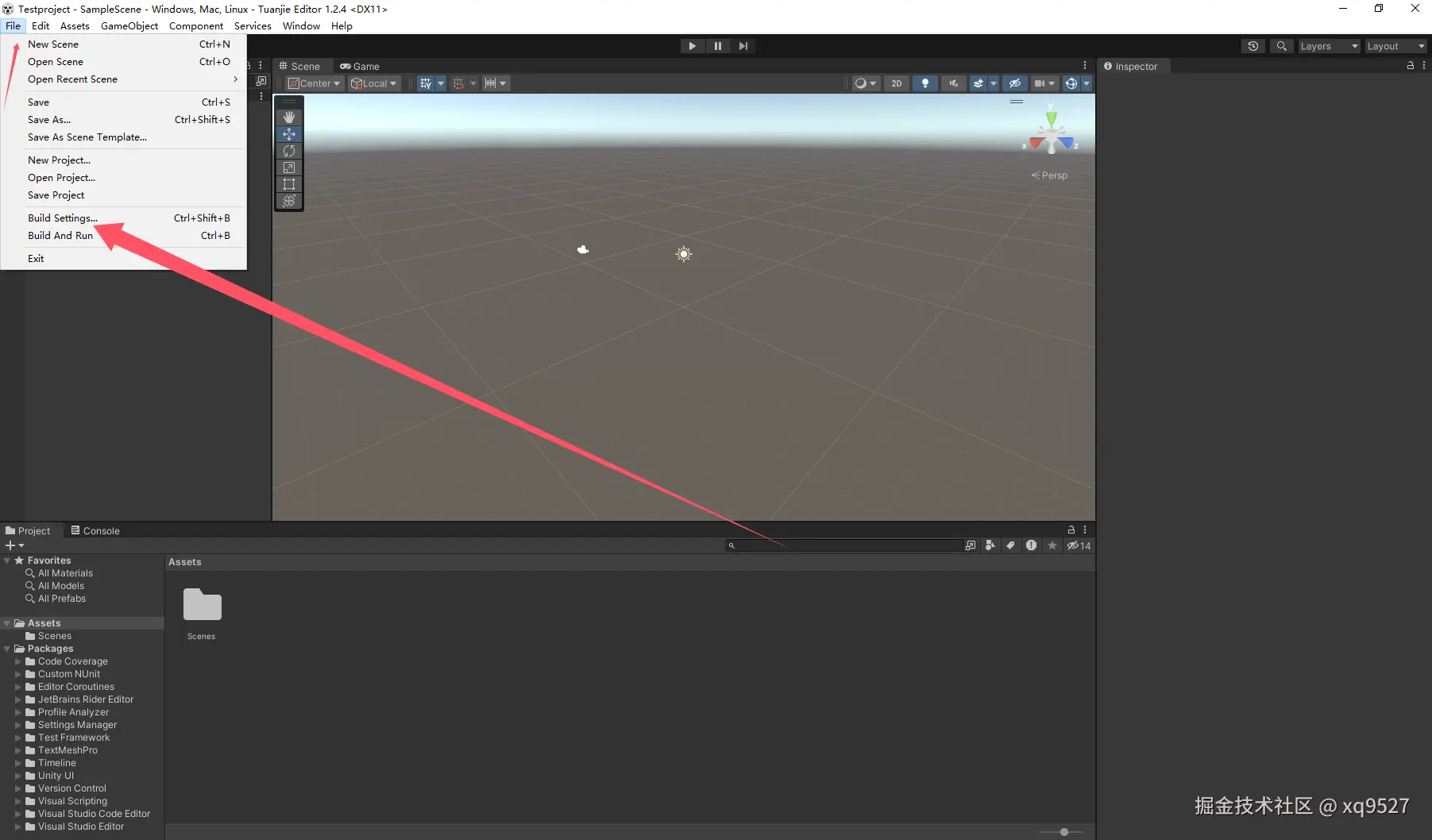Switch to the Console tab
1432x840 pixels.
coord(95,530)
